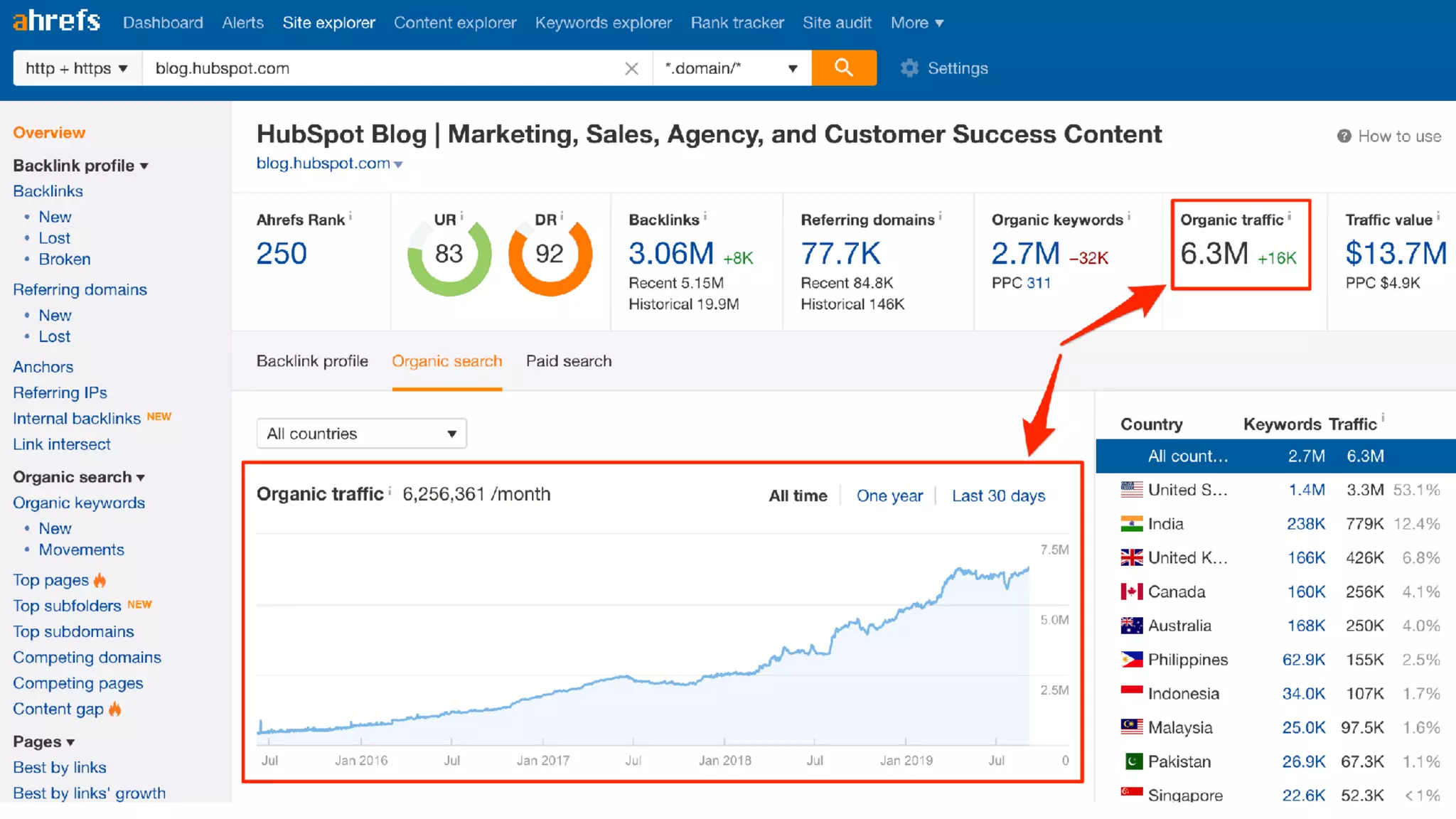This screenshot has height=819, width=1456.
Task: Switch to the Paid search tab
Action: pyautogui.click(x=568, y=361)
